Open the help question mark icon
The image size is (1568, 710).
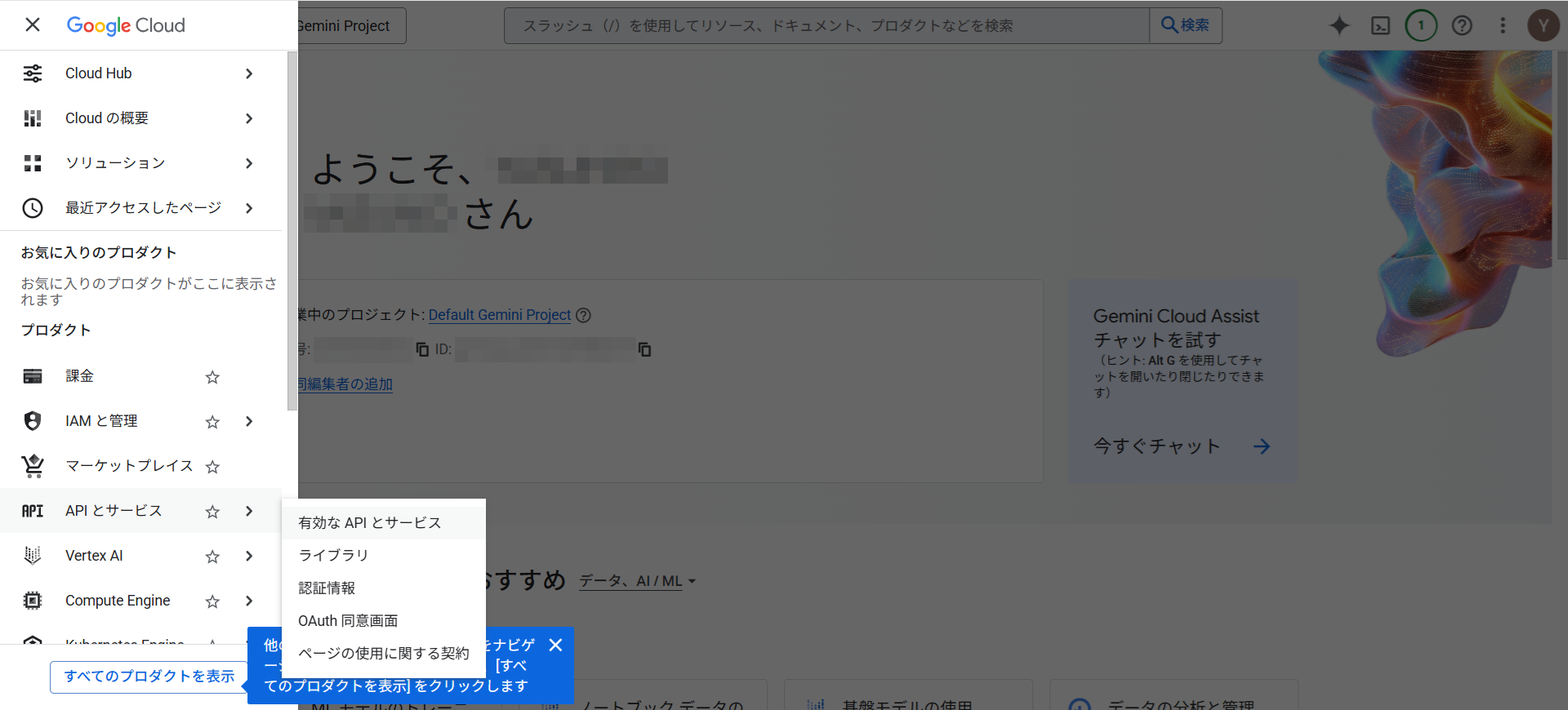point(1462,26)
